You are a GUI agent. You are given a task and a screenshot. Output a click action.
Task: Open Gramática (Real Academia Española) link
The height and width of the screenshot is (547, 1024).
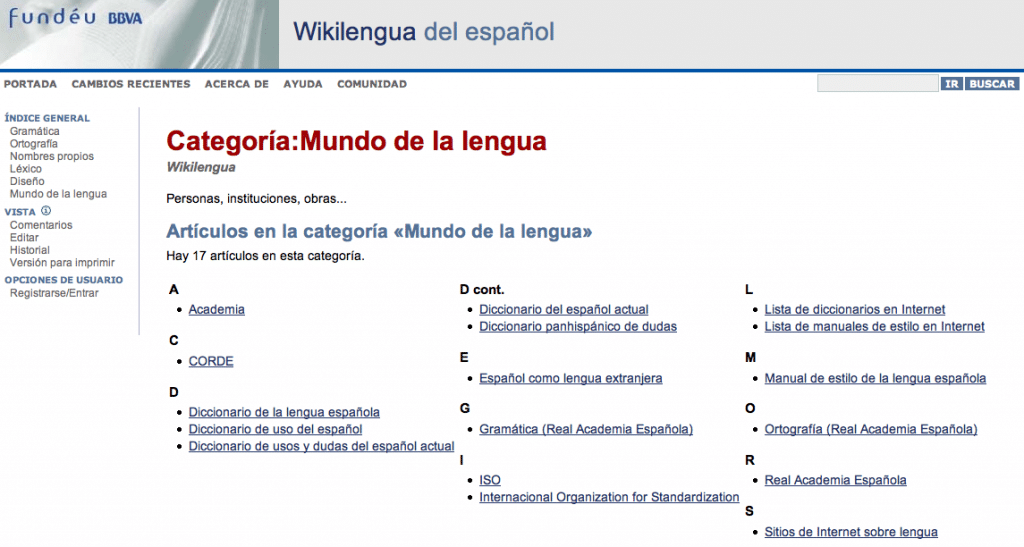[586, 429]
